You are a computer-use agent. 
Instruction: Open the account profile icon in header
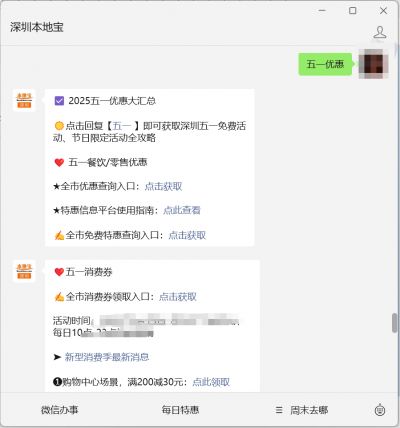[379, 33]
